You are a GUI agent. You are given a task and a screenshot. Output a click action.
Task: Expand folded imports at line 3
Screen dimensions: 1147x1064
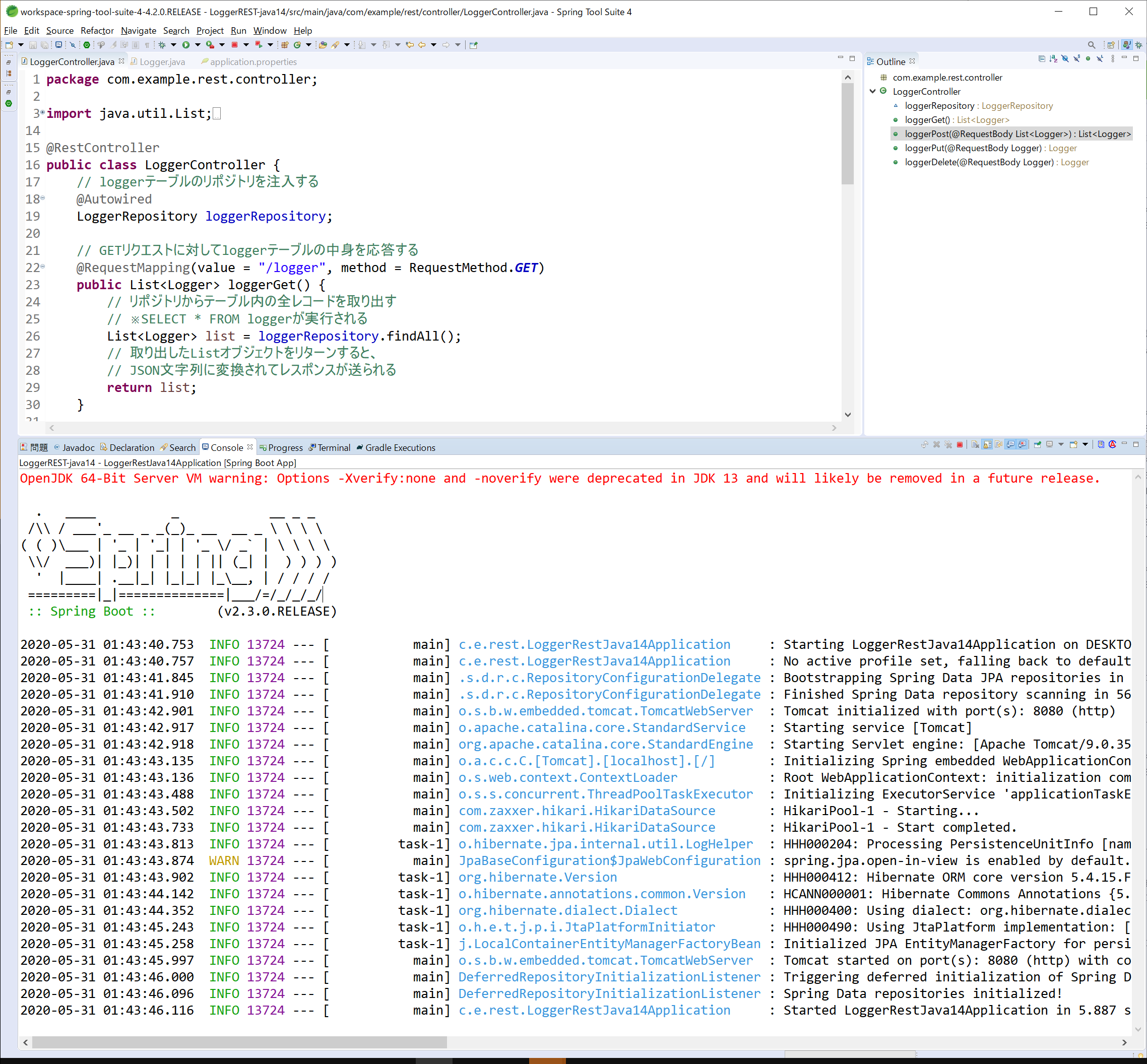(x=43, y=112)
